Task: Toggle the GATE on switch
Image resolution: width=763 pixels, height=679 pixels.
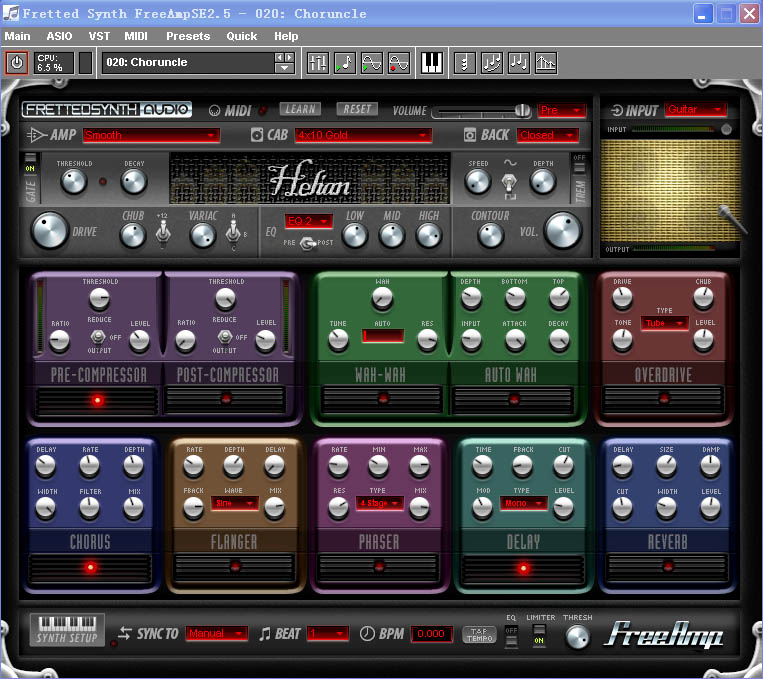Action: tap(30, 164)
